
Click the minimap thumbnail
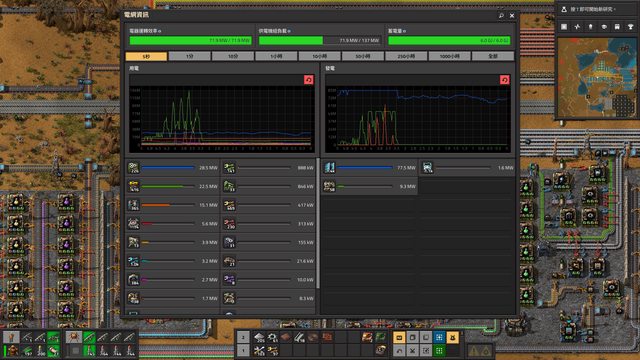point(597,77)
